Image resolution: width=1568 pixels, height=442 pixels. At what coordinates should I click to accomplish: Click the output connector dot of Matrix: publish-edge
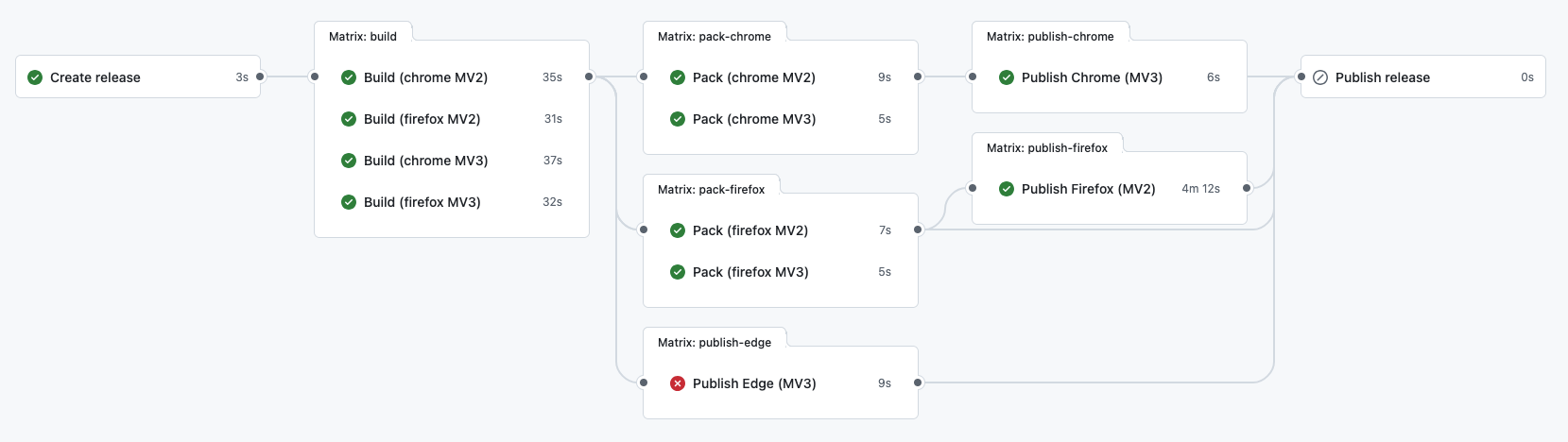[x=918, y=382]
